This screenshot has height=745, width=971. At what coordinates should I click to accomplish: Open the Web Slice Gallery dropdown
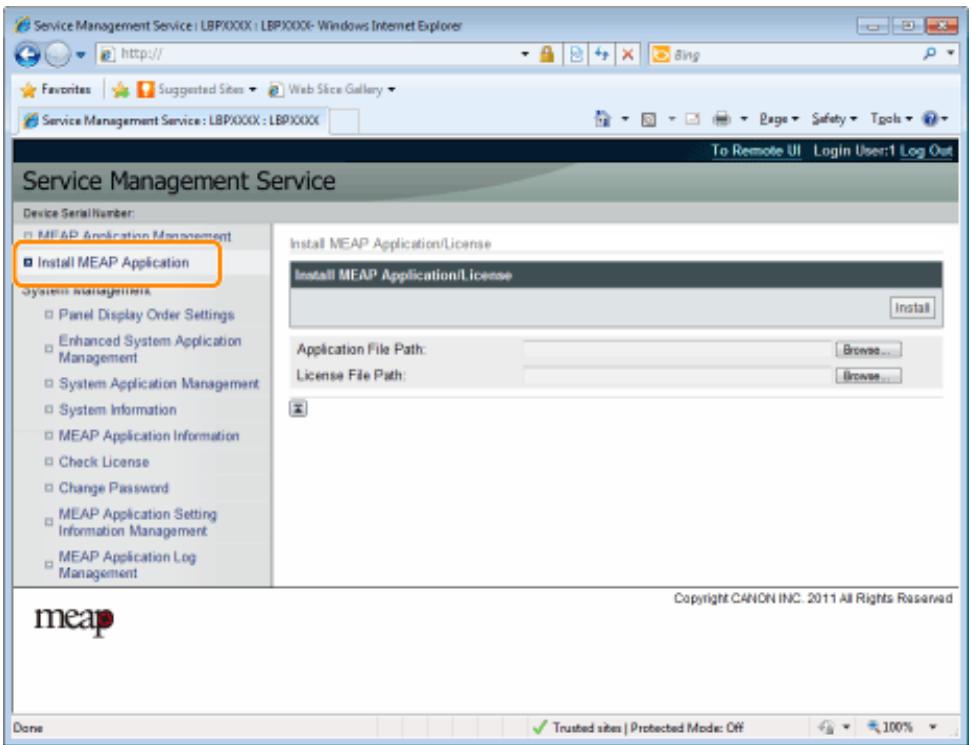tap(331, 90)
